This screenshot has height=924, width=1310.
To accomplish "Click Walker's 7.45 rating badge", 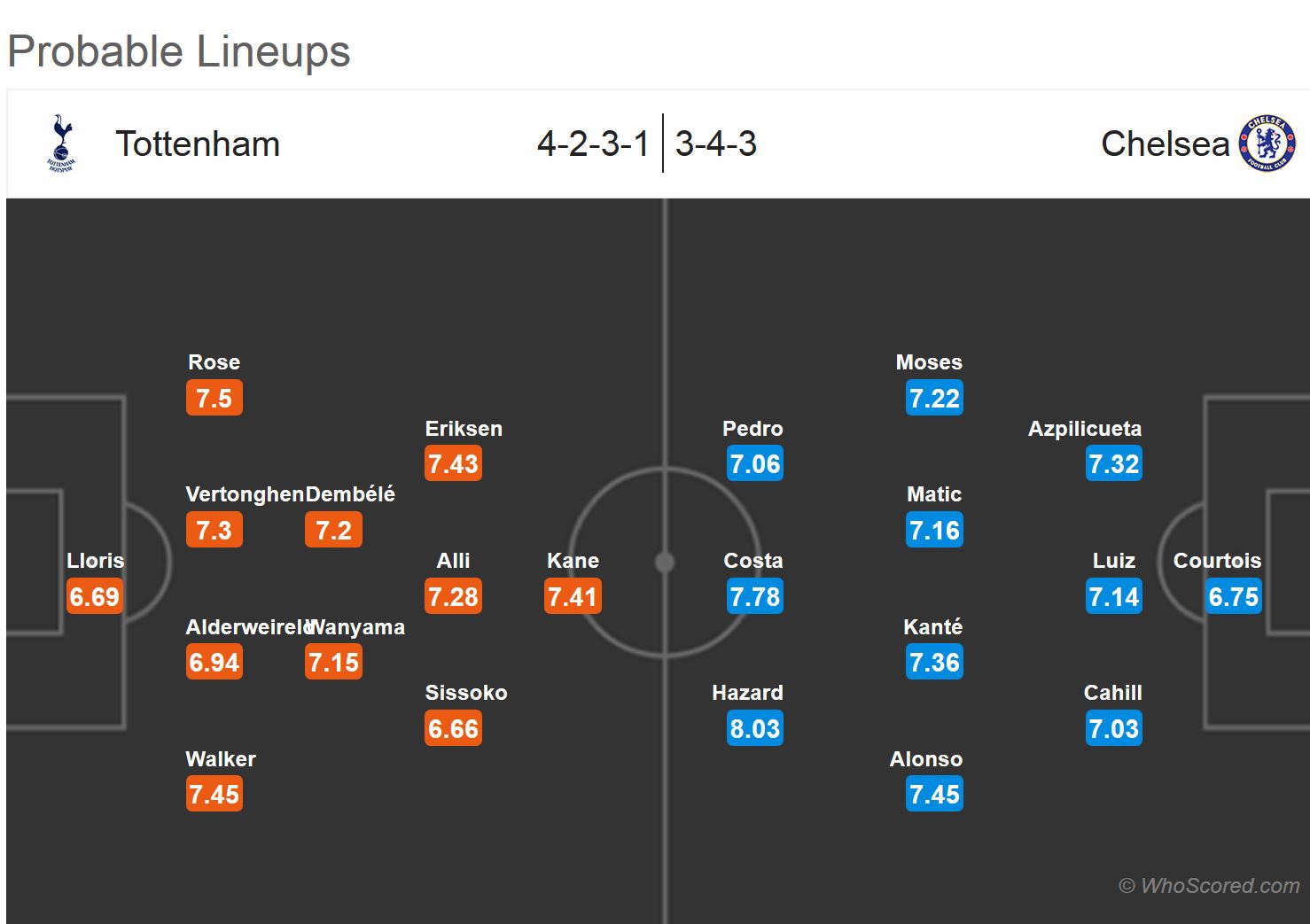I will point(214,794).
